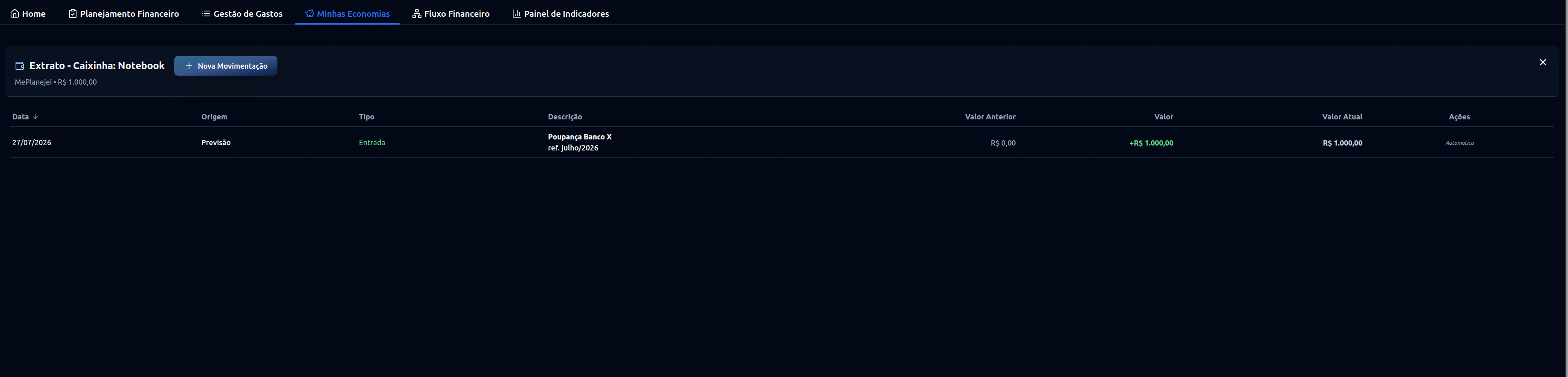
Task: Toggle sort arrow on Data column
Action: 35,117
